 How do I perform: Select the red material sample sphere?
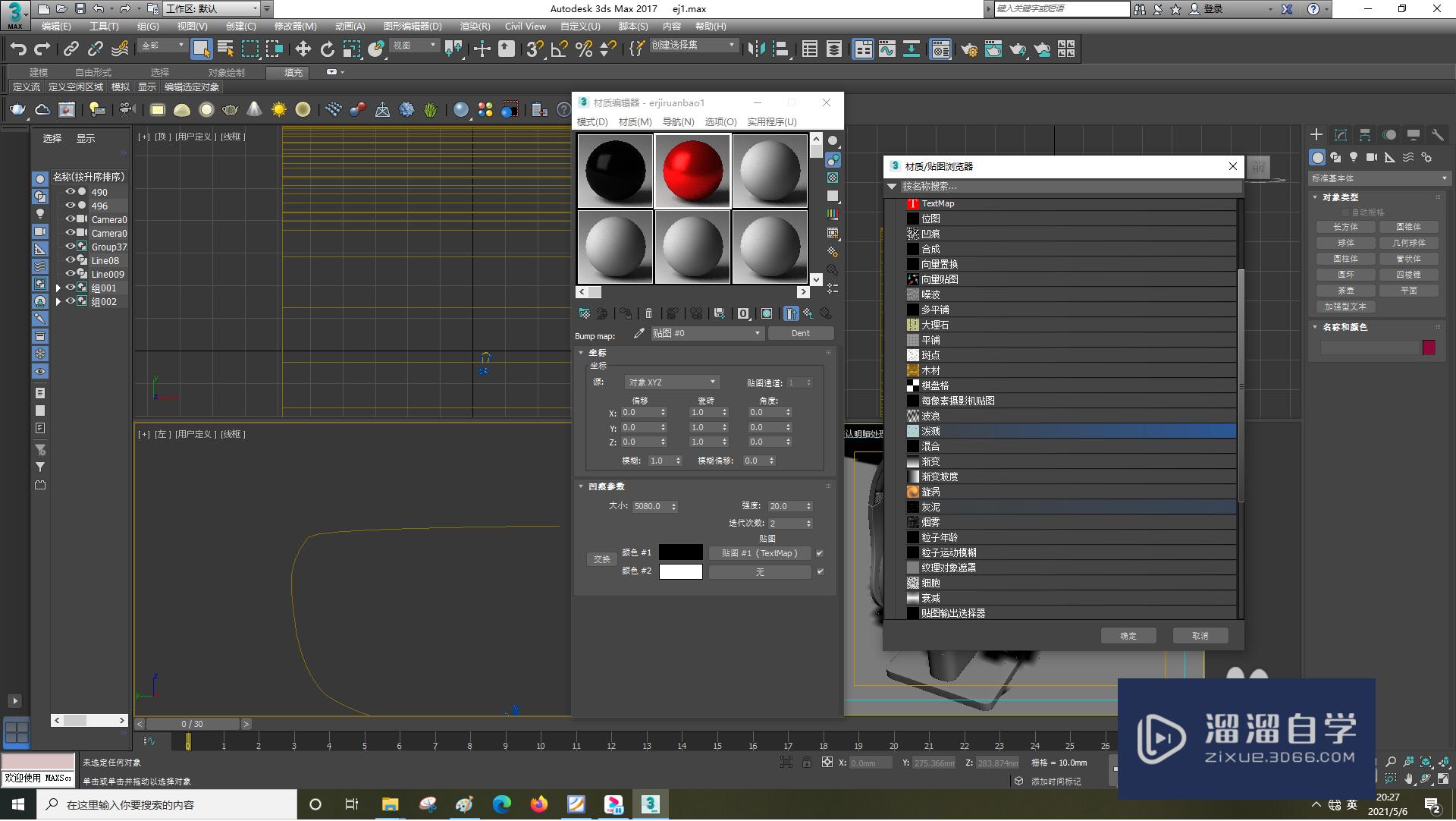[x=692, y=171]
